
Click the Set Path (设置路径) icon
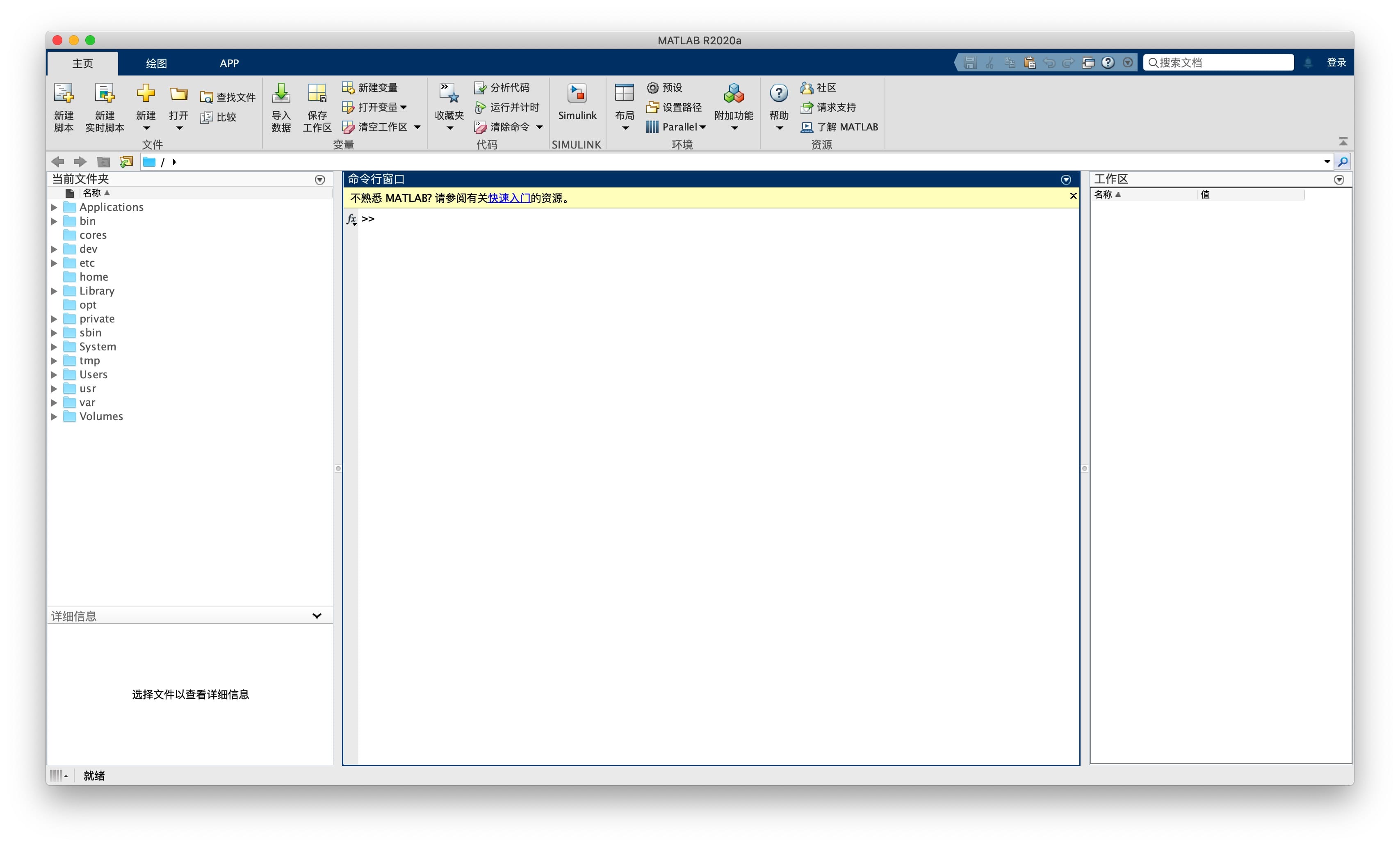point(652,107)
